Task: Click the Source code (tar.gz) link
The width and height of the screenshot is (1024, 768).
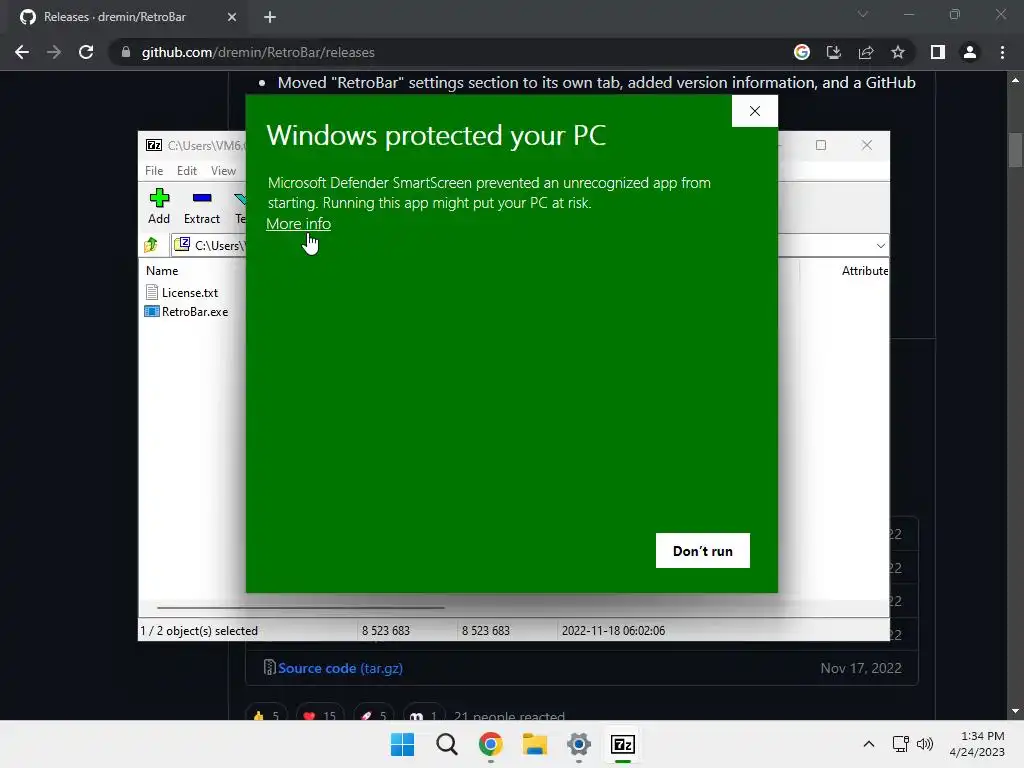Action: coord(340,668)
